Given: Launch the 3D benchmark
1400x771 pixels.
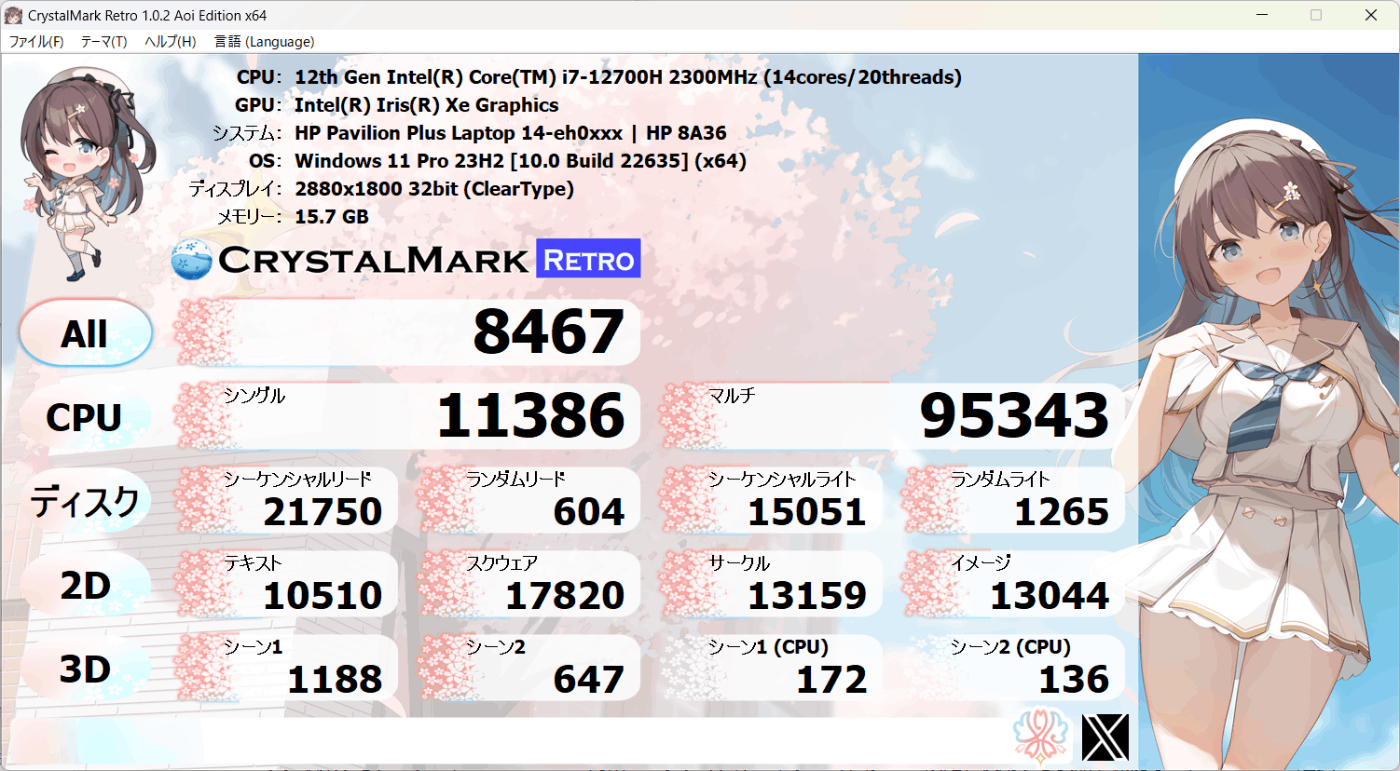Looking at the screenshot, I should (85, 669).
